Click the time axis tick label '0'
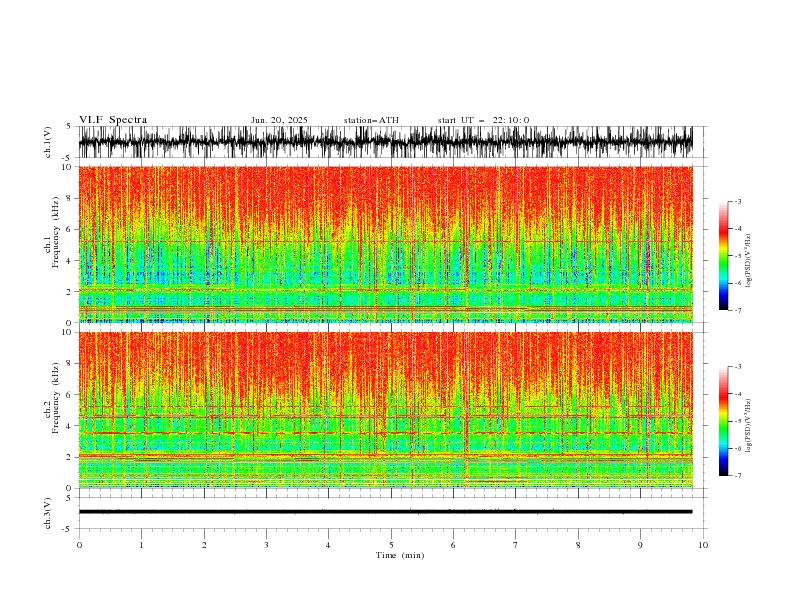This screenshot has height=612, width=792. 79,545
